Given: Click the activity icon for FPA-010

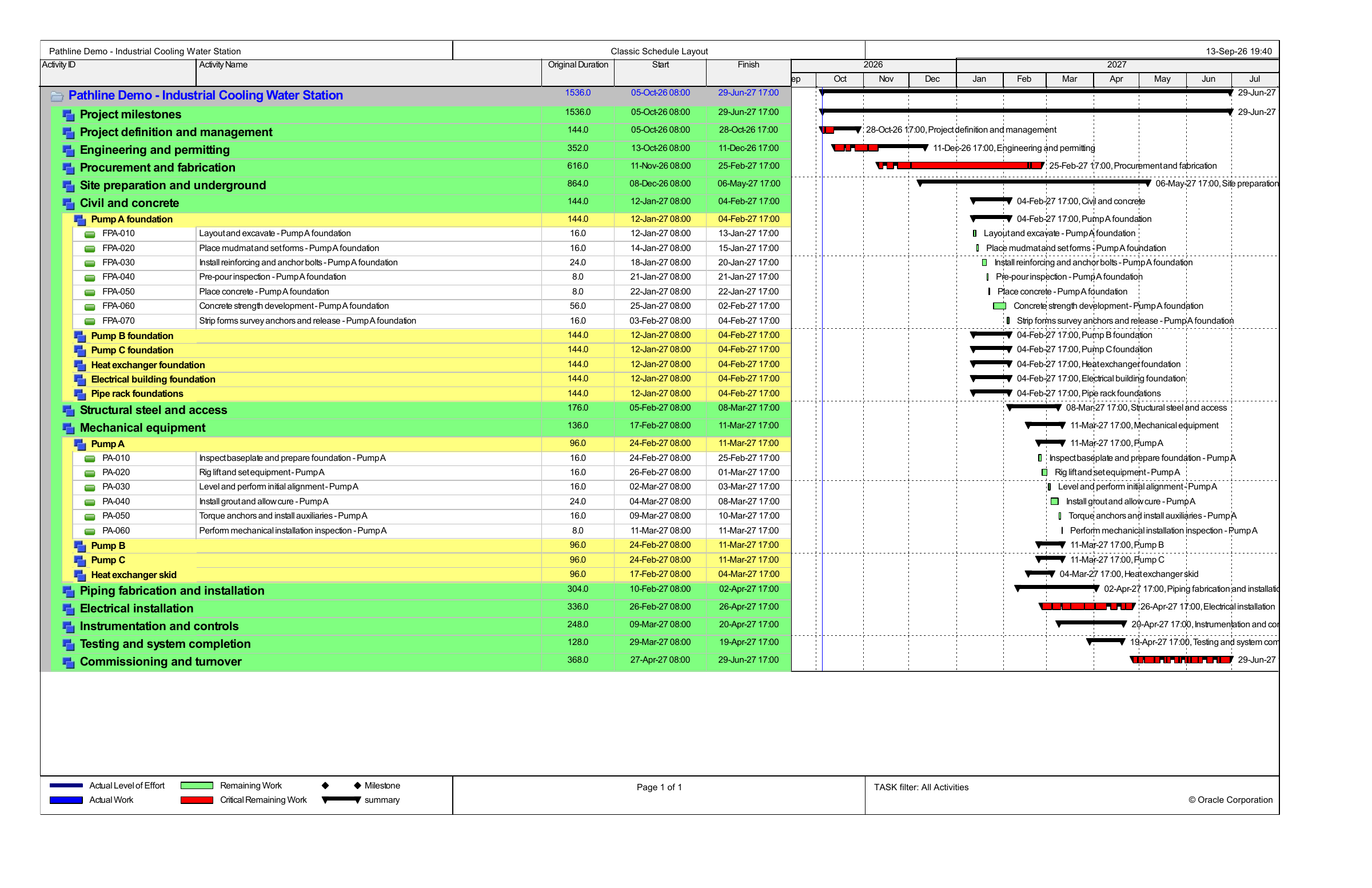Looking at the screenshot, I should 90,234.
